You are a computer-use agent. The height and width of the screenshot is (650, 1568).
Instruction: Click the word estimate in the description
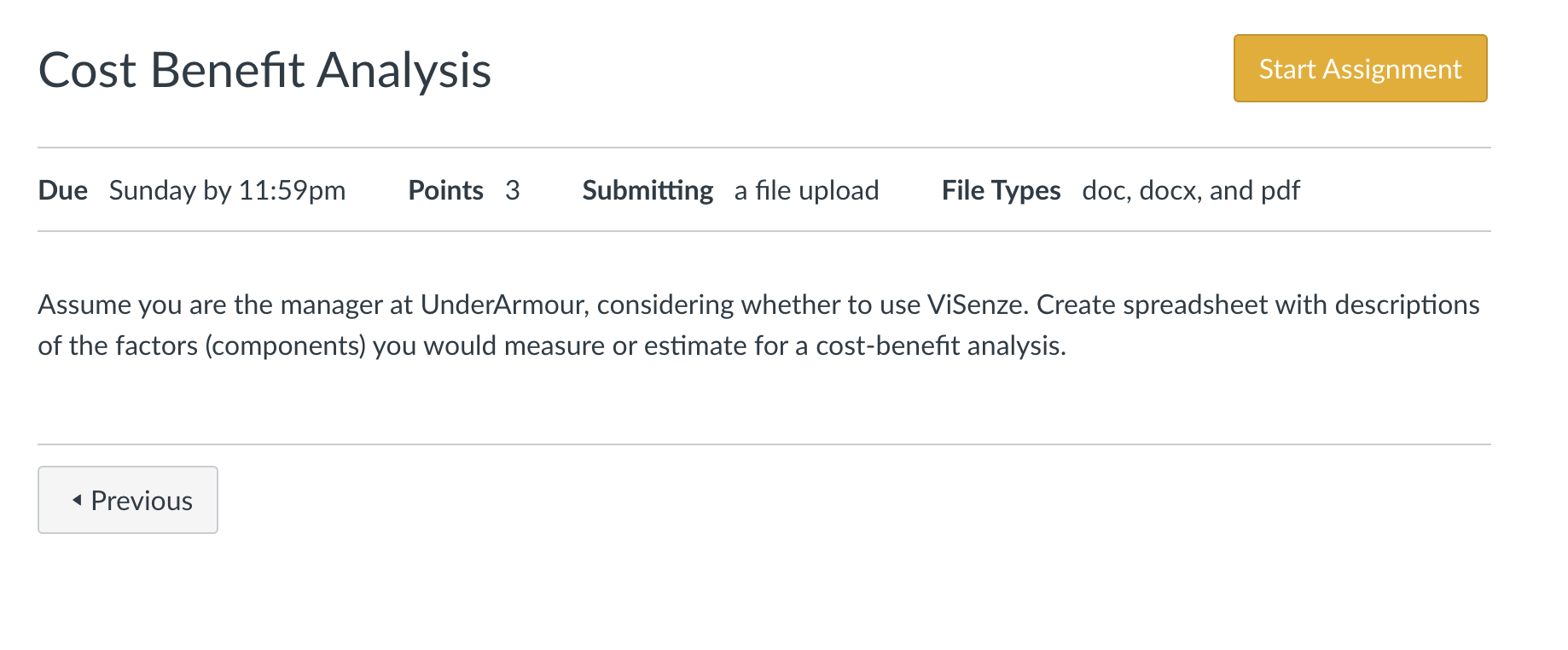(695, 345)
